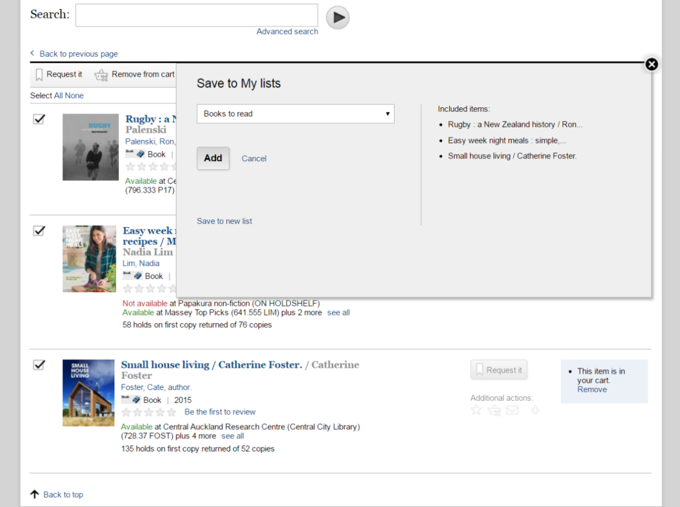Image resolution: width=680 pixels, height=507 pixels.
Task: Click the star icon under Additional actions
Action: (x=477, y=410)
